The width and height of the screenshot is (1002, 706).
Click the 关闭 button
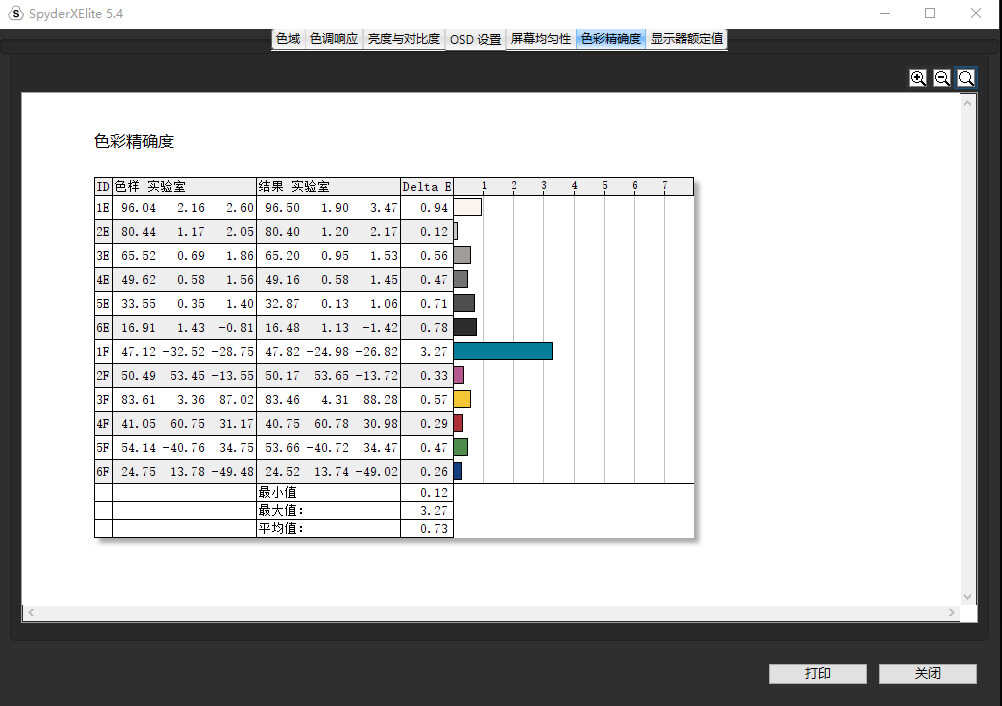[x=927, y=673]
